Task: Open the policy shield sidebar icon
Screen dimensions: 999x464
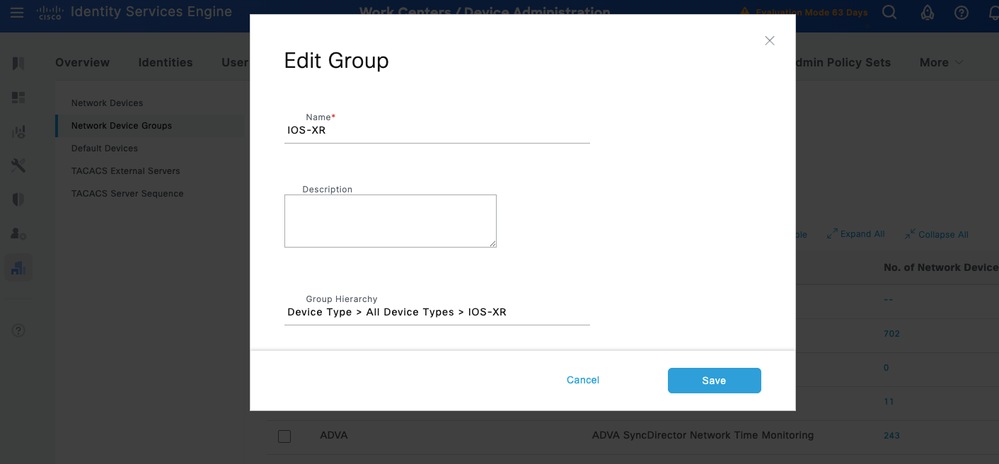Action: [18, 199]
